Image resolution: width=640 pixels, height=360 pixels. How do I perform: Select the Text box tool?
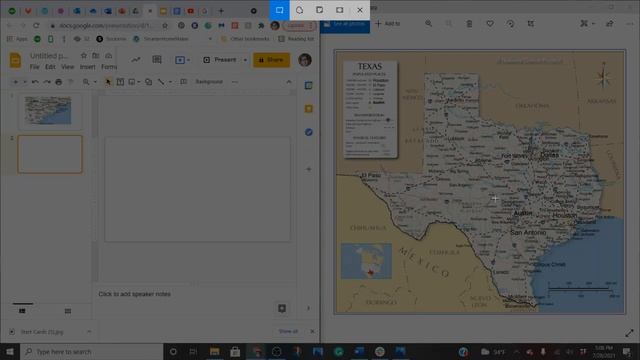[120, 82]
